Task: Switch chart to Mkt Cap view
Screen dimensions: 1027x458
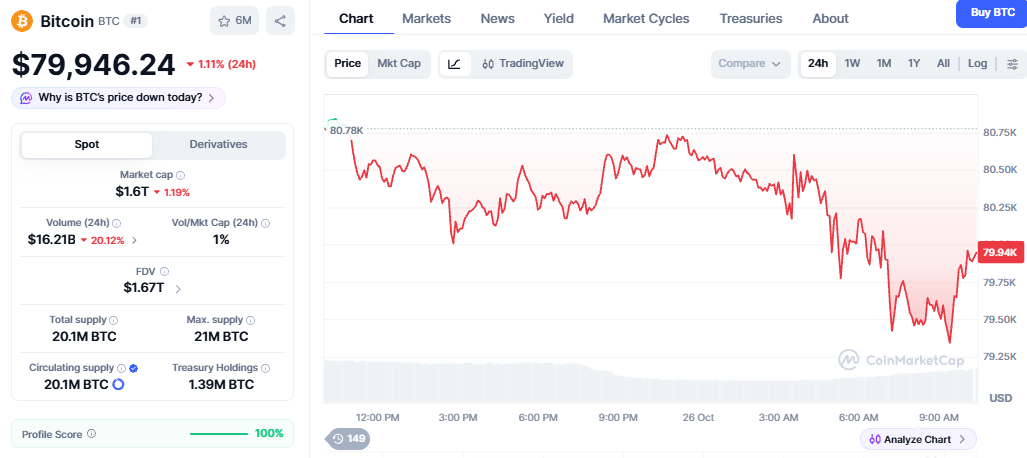Action: coord(399,64)
